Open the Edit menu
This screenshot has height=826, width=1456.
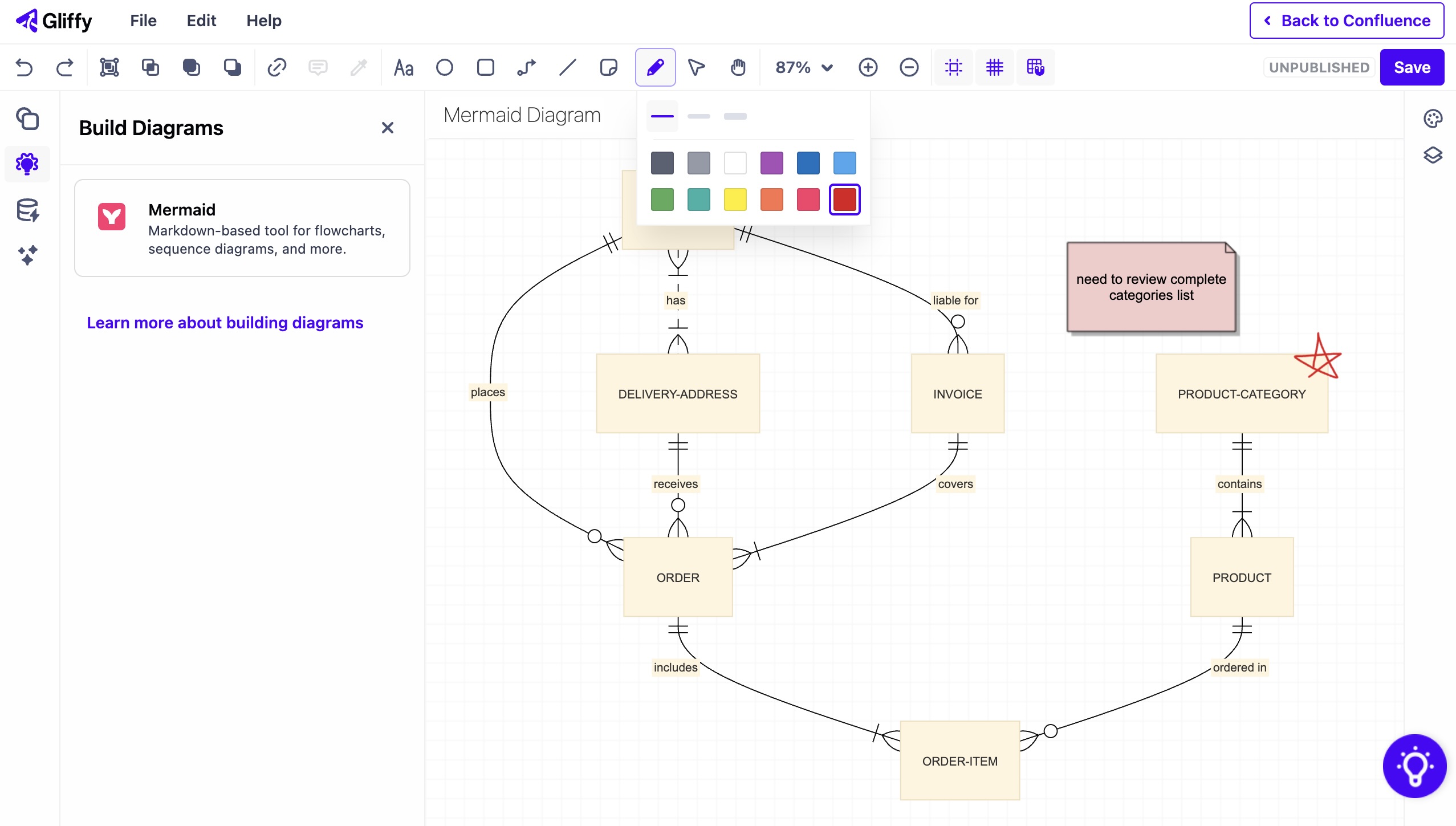click(x=201, y=21)
